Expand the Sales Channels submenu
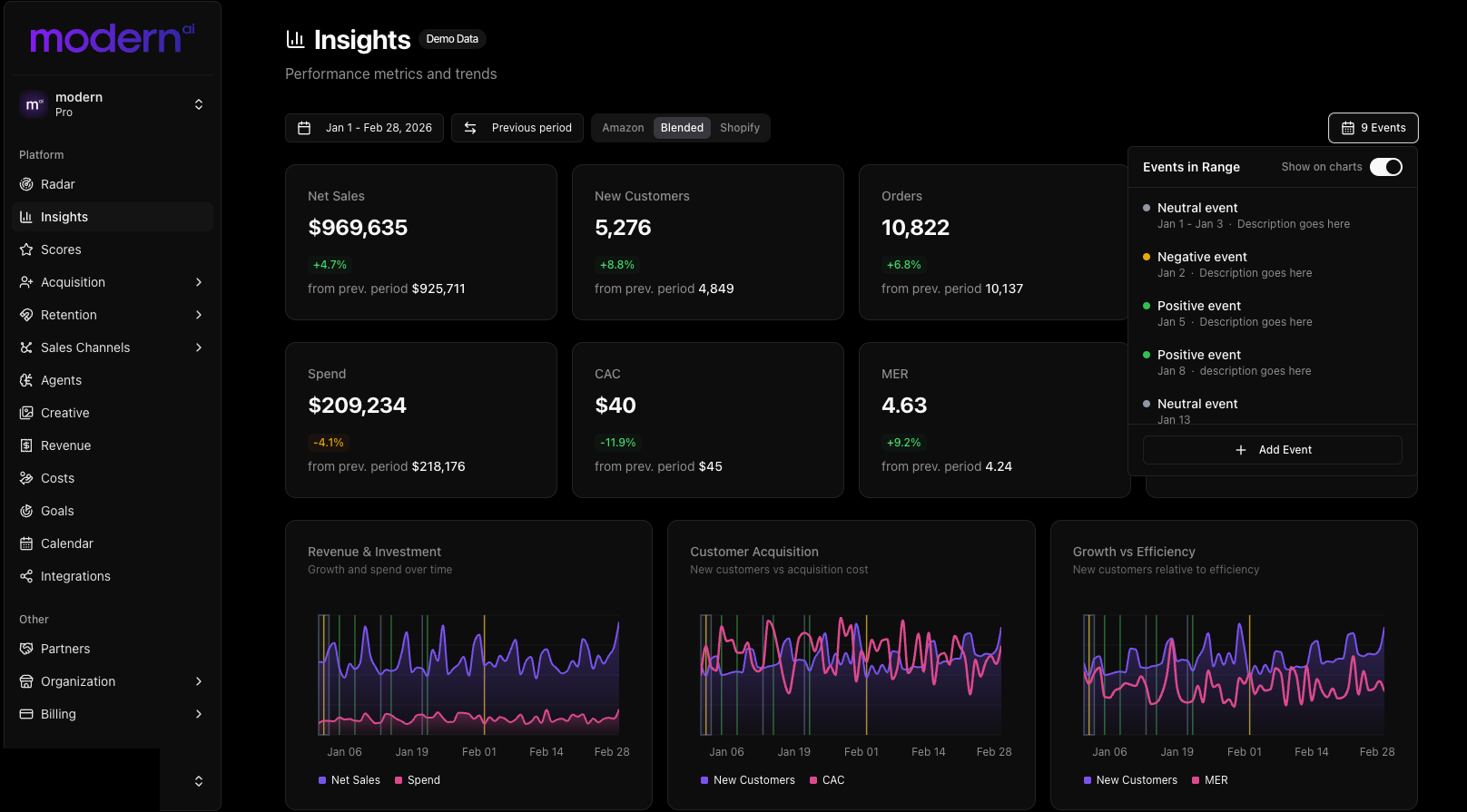Screen dimensions: 1467x812 coord(199,347)
